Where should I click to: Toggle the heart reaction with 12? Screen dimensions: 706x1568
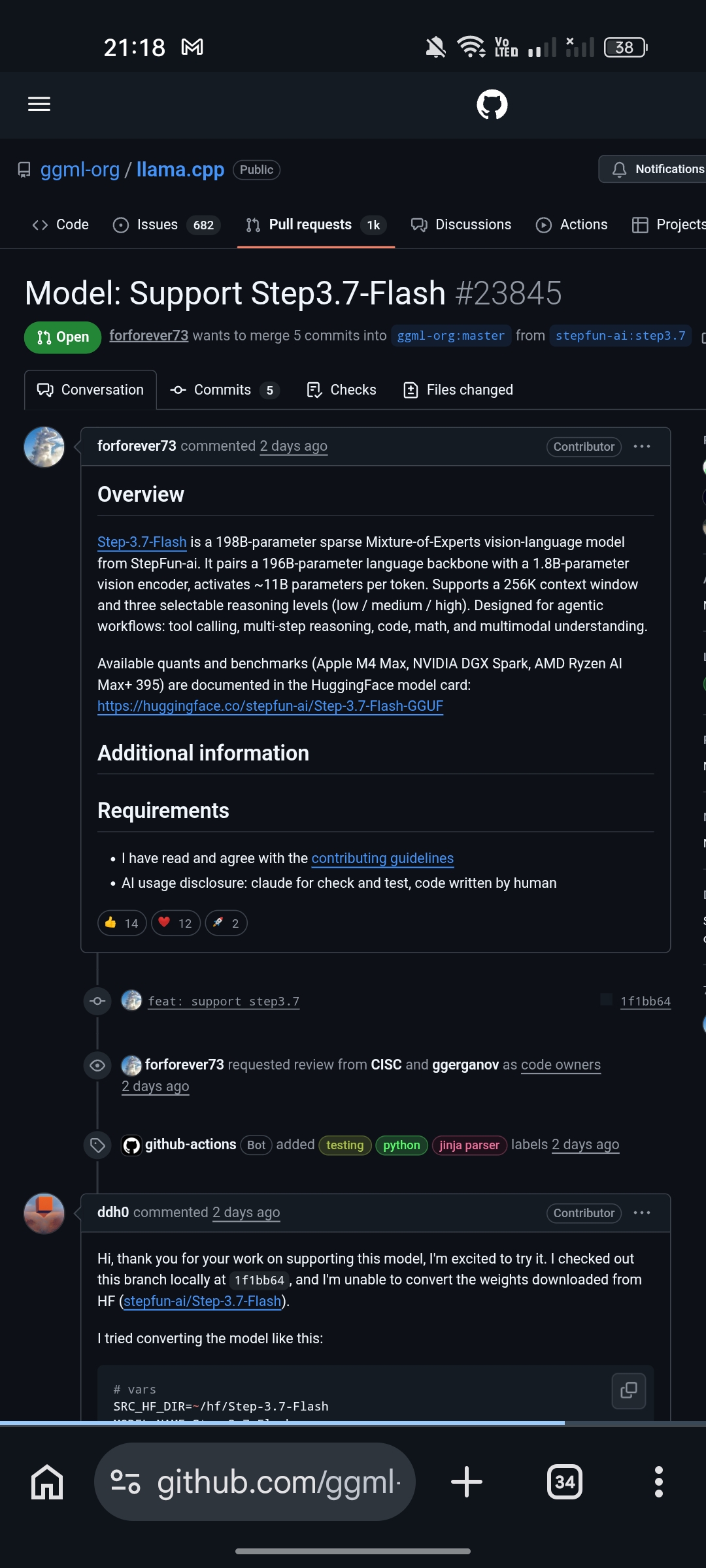[176, 923]
